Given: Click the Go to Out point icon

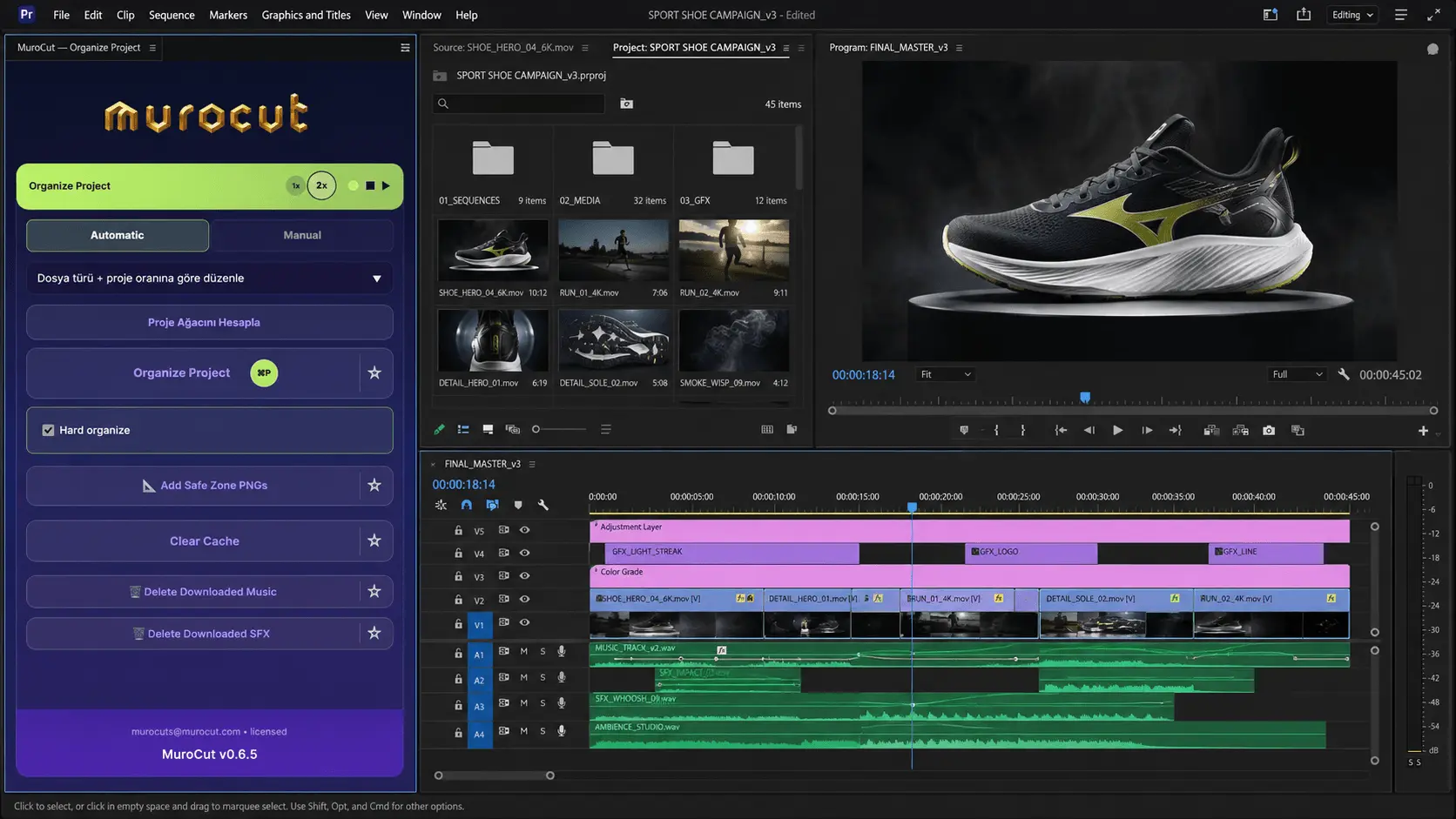Looking at the screenshot, I should (1175, 430).
